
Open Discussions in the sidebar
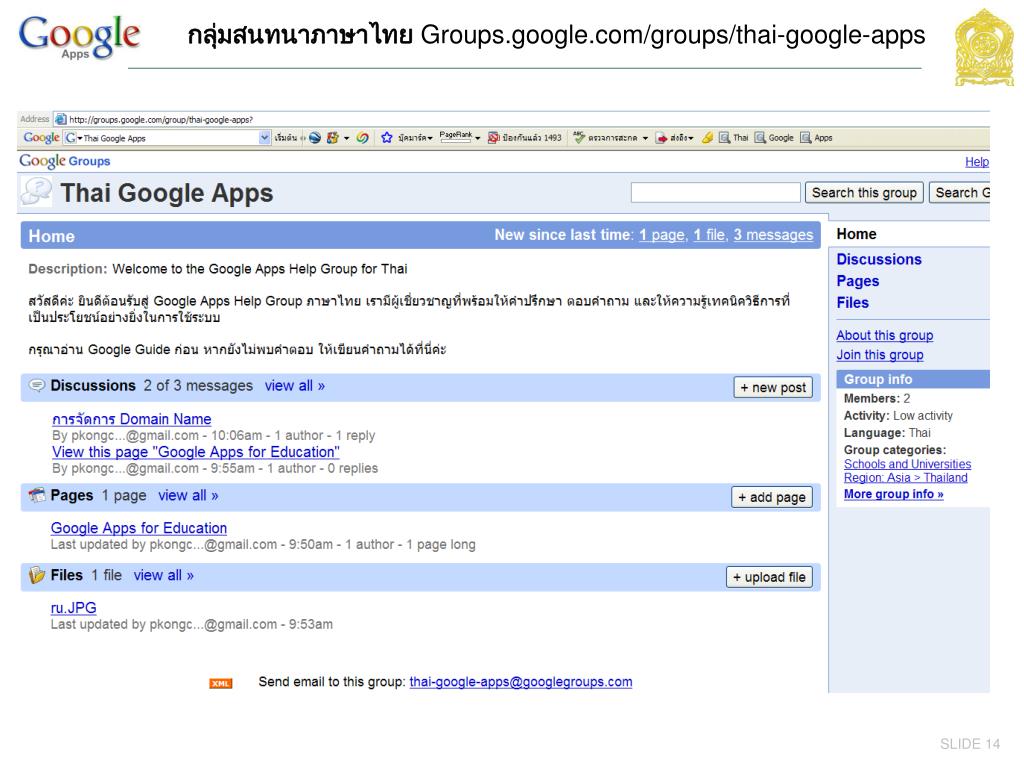pyautogui.click(x=879, y=259)
